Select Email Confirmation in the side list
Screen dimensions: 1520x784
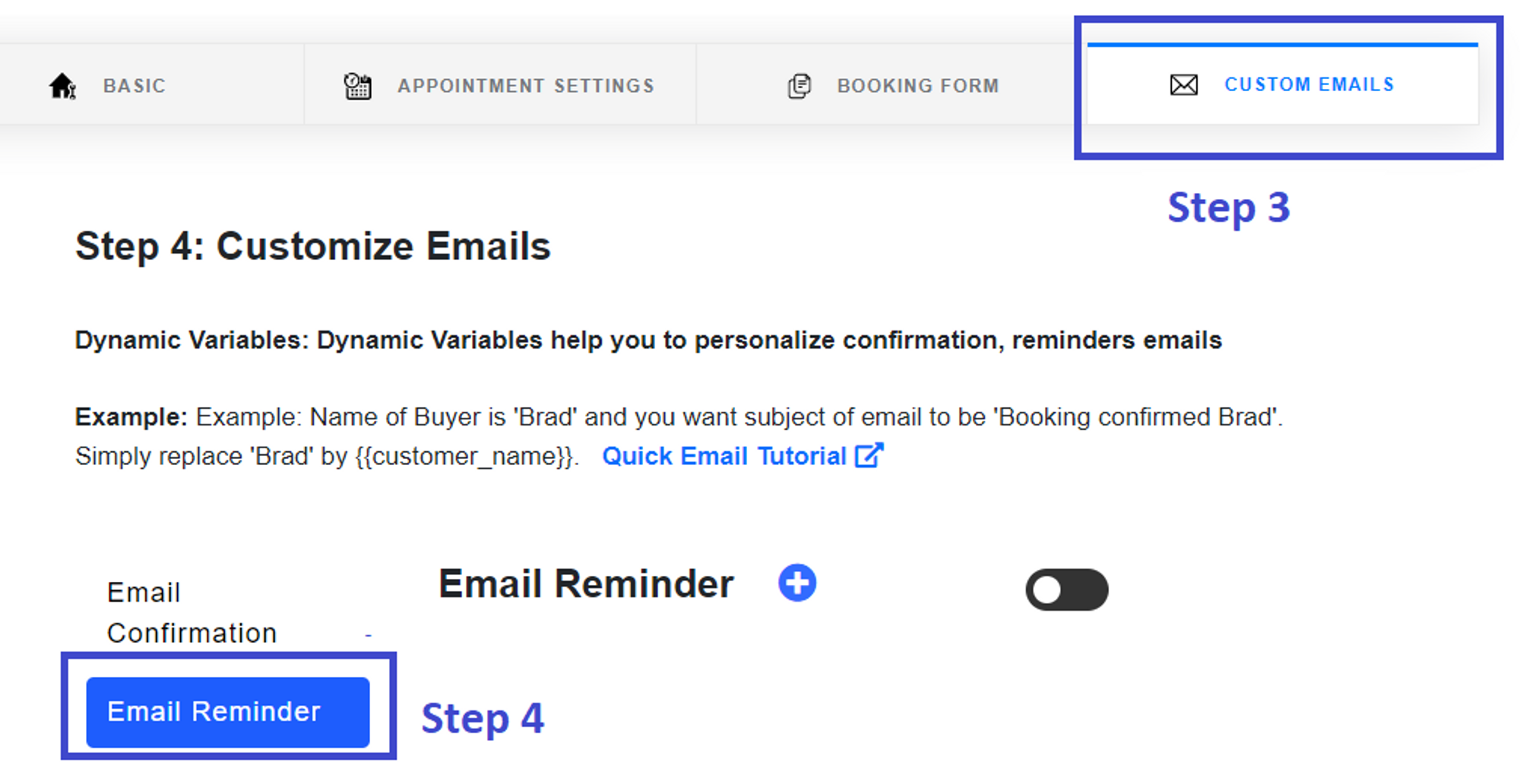tap(192, 612)
